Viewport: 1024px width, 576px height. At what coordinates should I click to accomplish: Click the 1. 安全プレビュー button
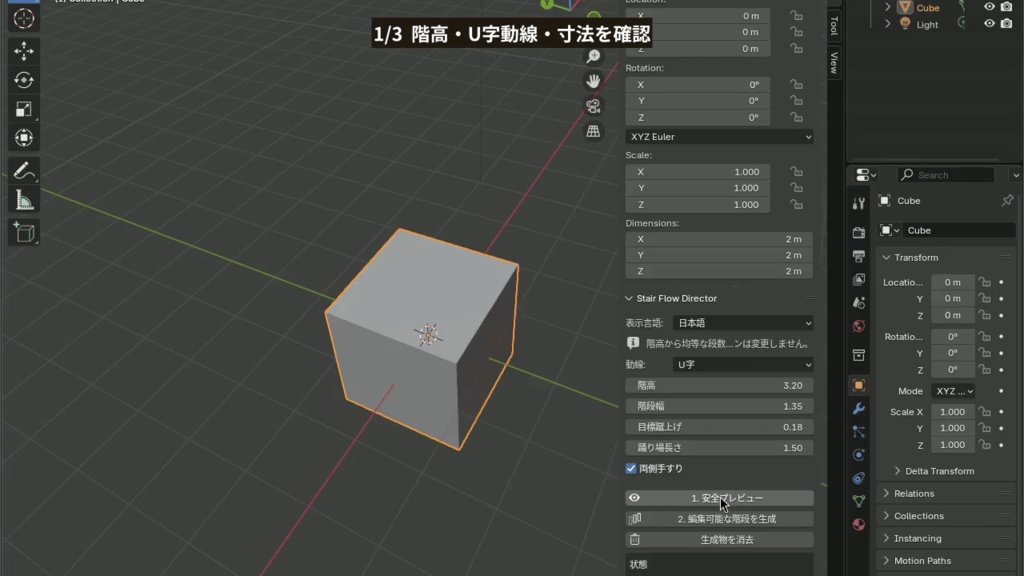(x=719, y=498)
